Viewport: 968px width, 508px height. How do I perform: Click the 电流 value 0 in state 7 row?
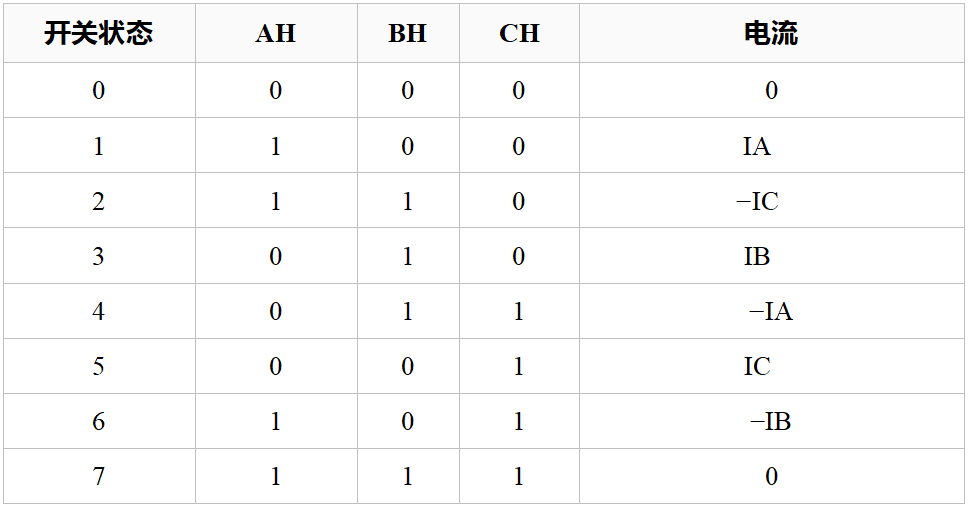(x=772, y=476)
